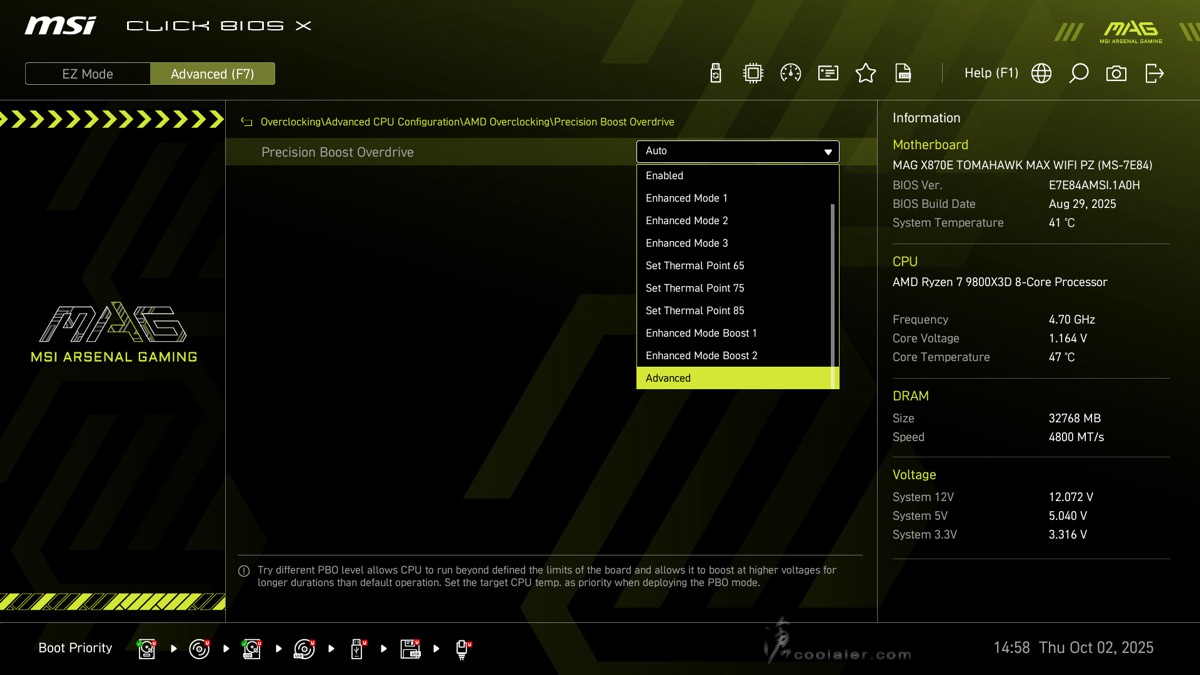Viewport: 1200px width, 675px height.
Task: Click the Voltage section heading
Action: click(914, 475)
